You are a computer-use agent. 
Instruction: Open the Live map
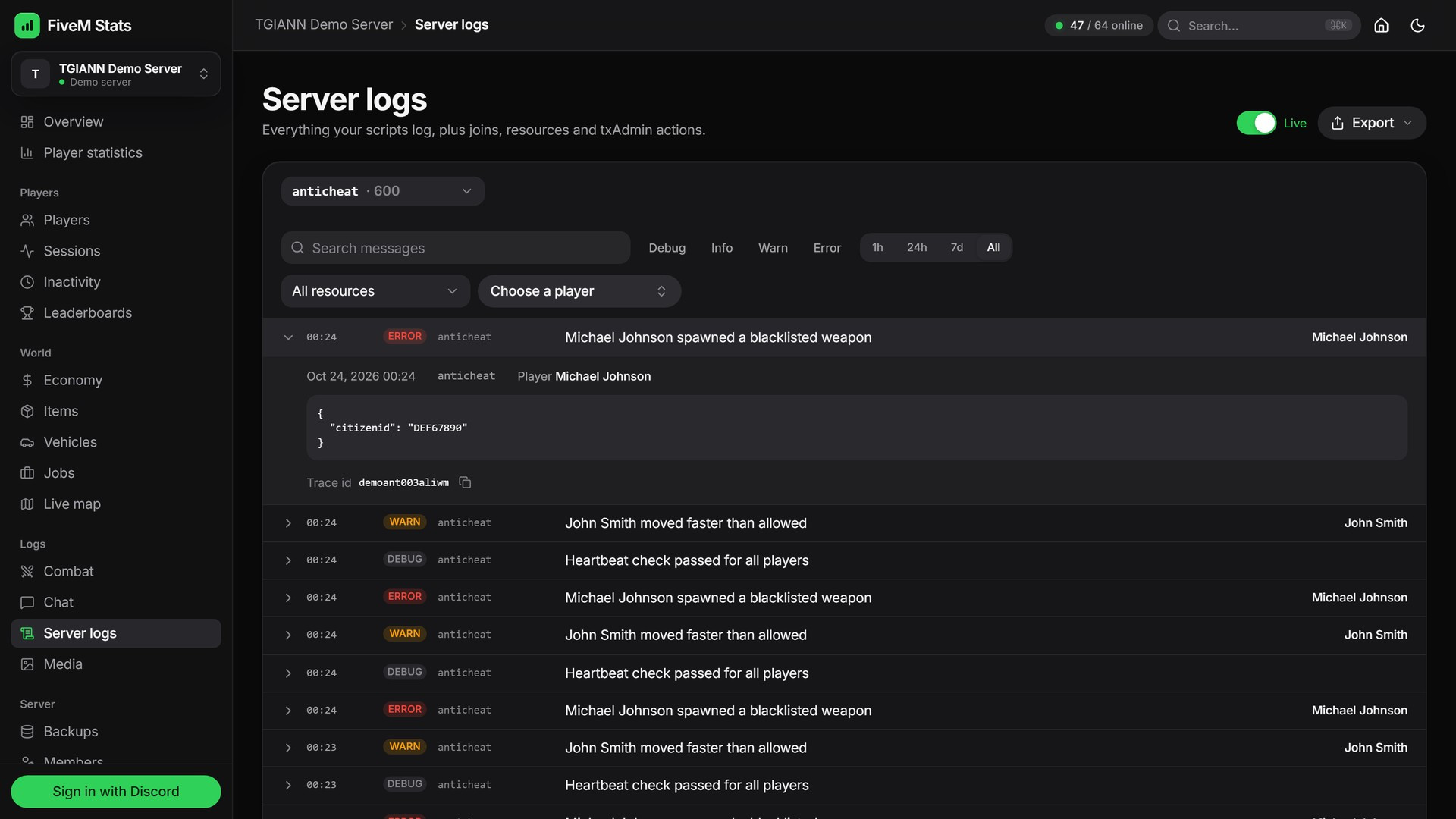(x=116, y=504)
